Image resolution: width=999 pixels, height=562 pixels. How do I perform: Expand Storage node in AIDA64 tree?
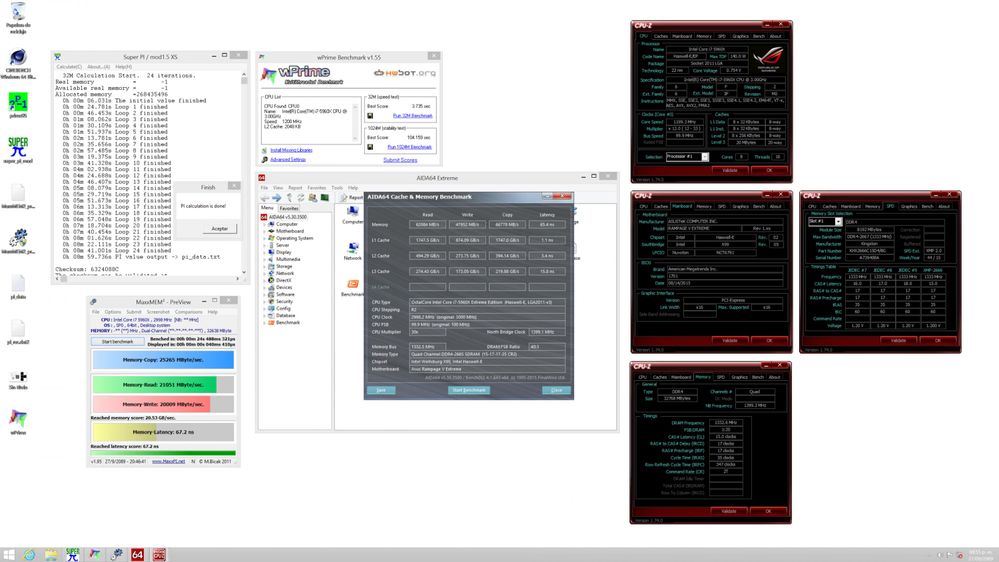(265, 266)
